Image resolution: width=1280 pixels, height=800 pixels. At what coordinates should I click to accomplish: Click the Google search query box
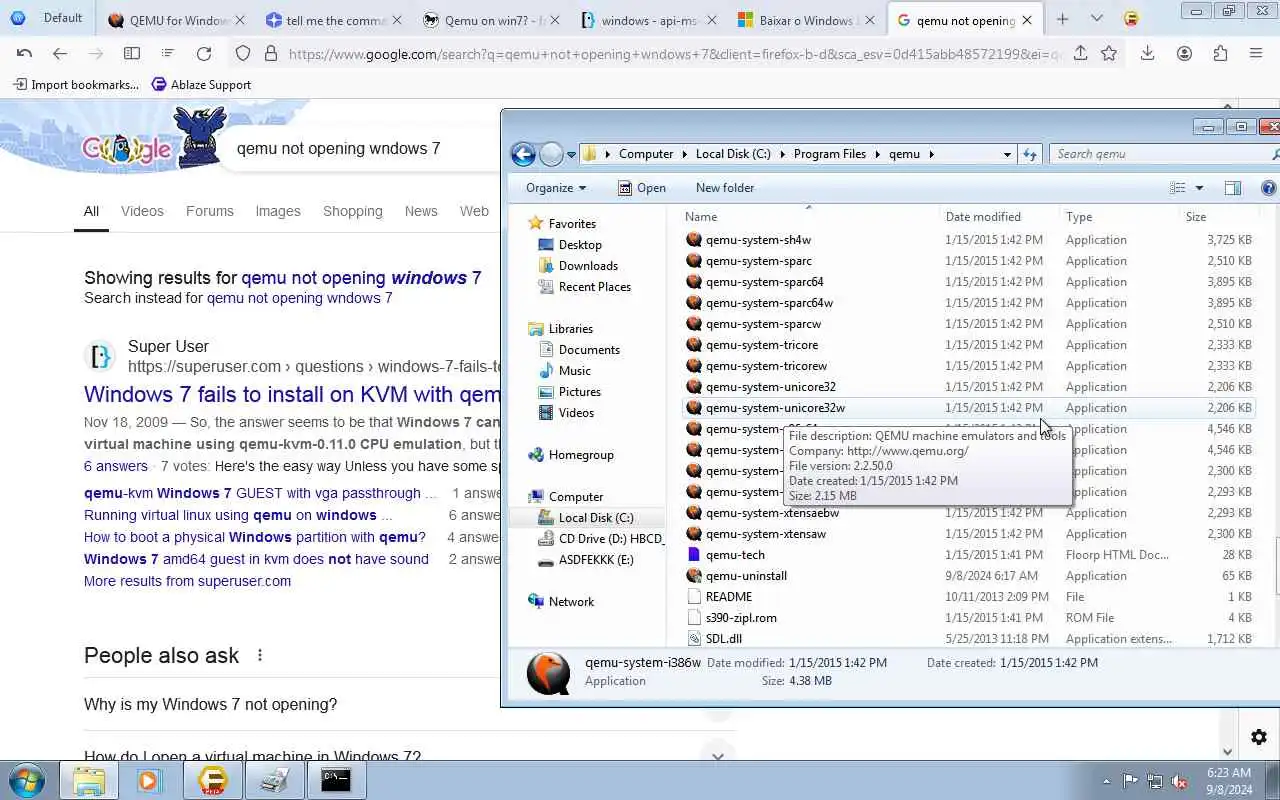(338, 148)
